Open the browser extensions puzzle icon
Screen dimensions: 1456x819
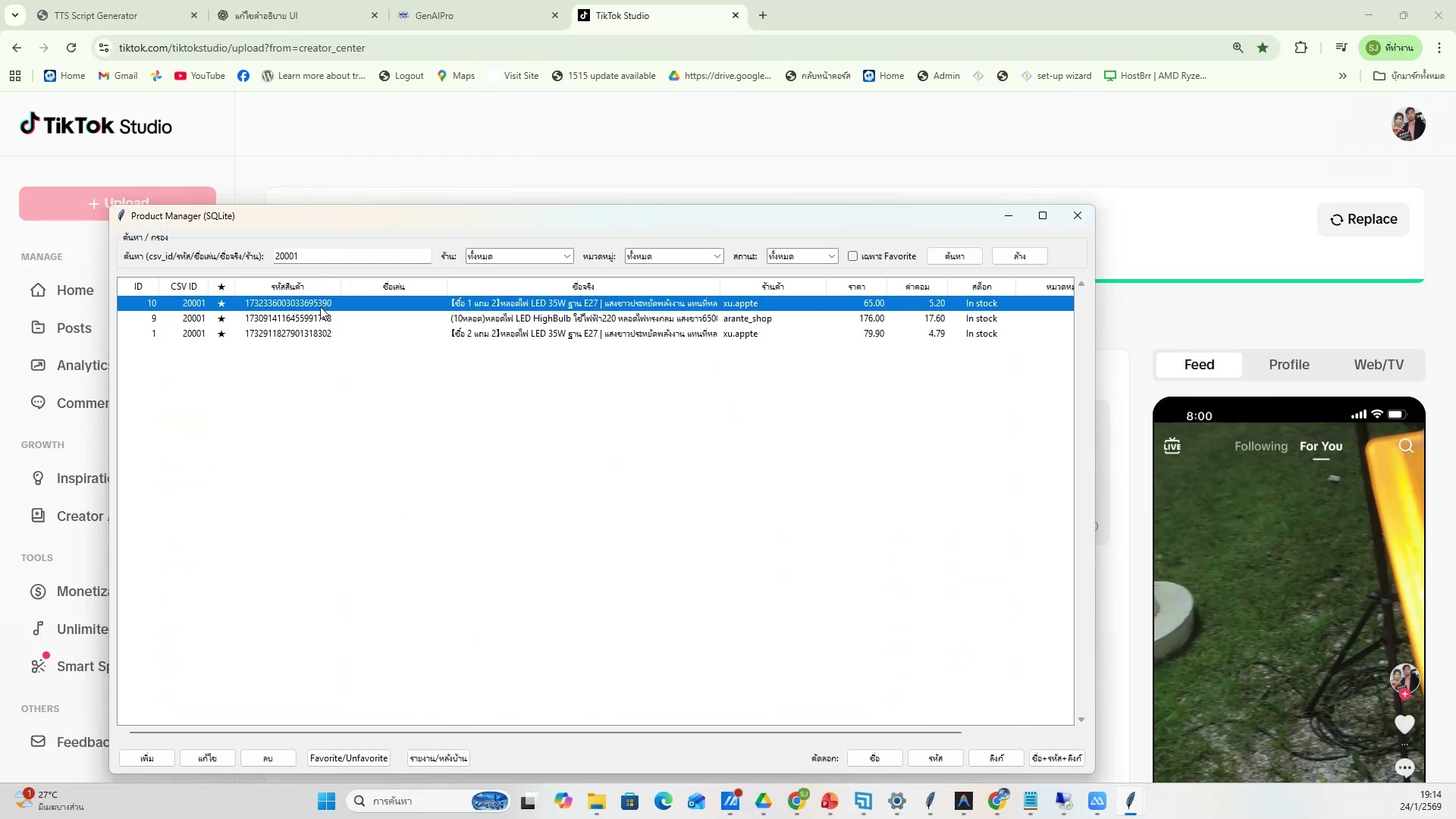1301,48
